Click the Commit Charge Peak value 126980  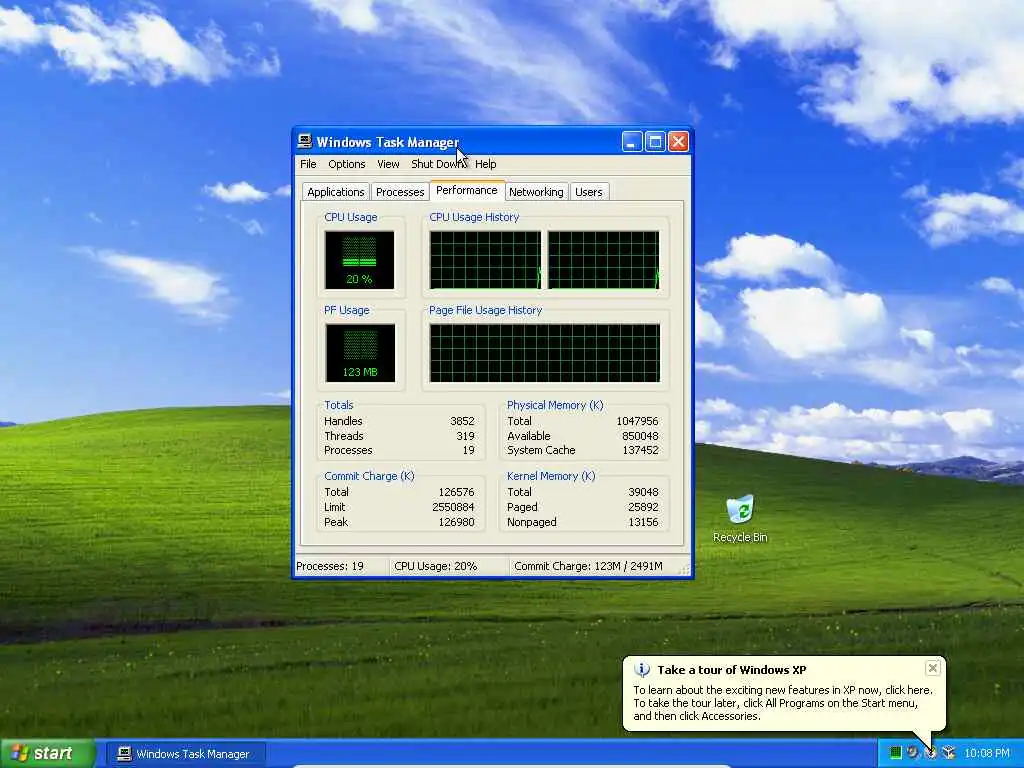(456, 522)
